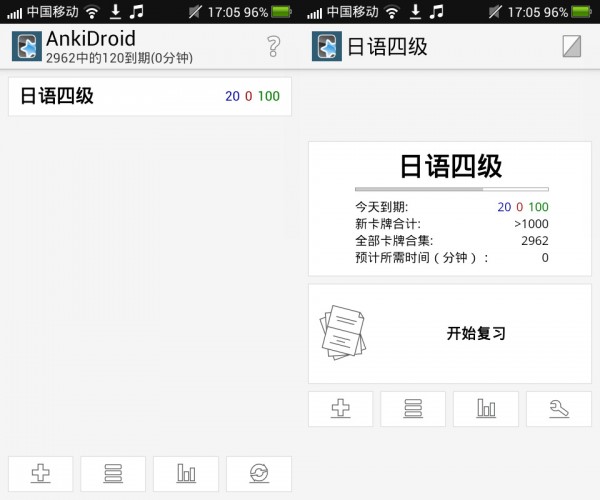Tap 预计所需时间（分钟） label
This screenshot has width=600, height=500.
click(x=422, y=257)
